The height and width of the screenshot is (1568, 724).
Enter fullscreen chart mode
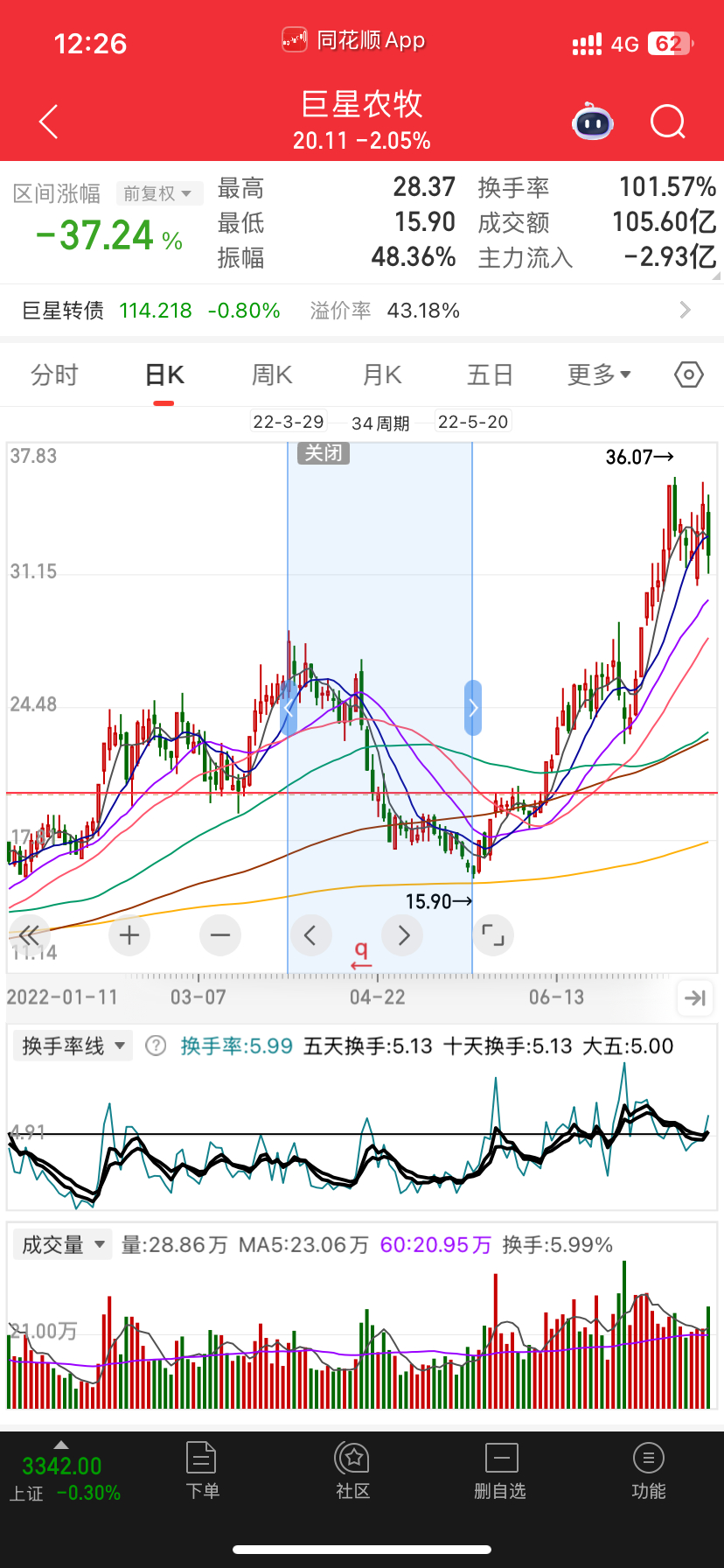pos(493,935)
